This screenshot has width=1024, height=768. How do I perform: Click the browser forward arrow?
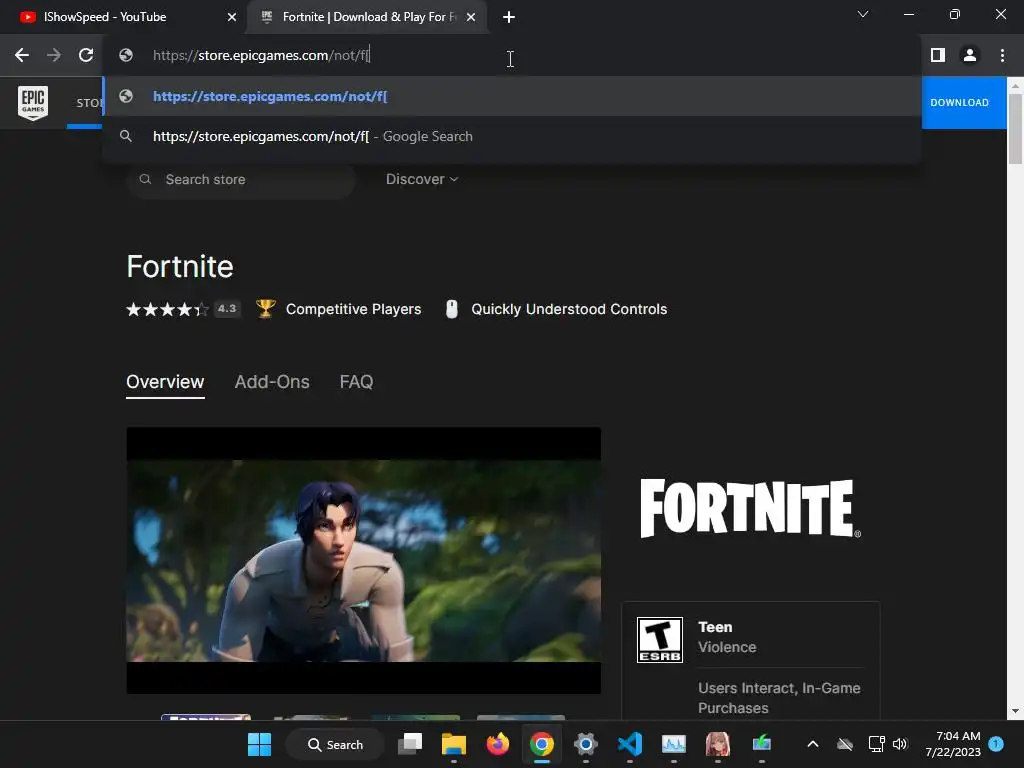coord(54,56)
